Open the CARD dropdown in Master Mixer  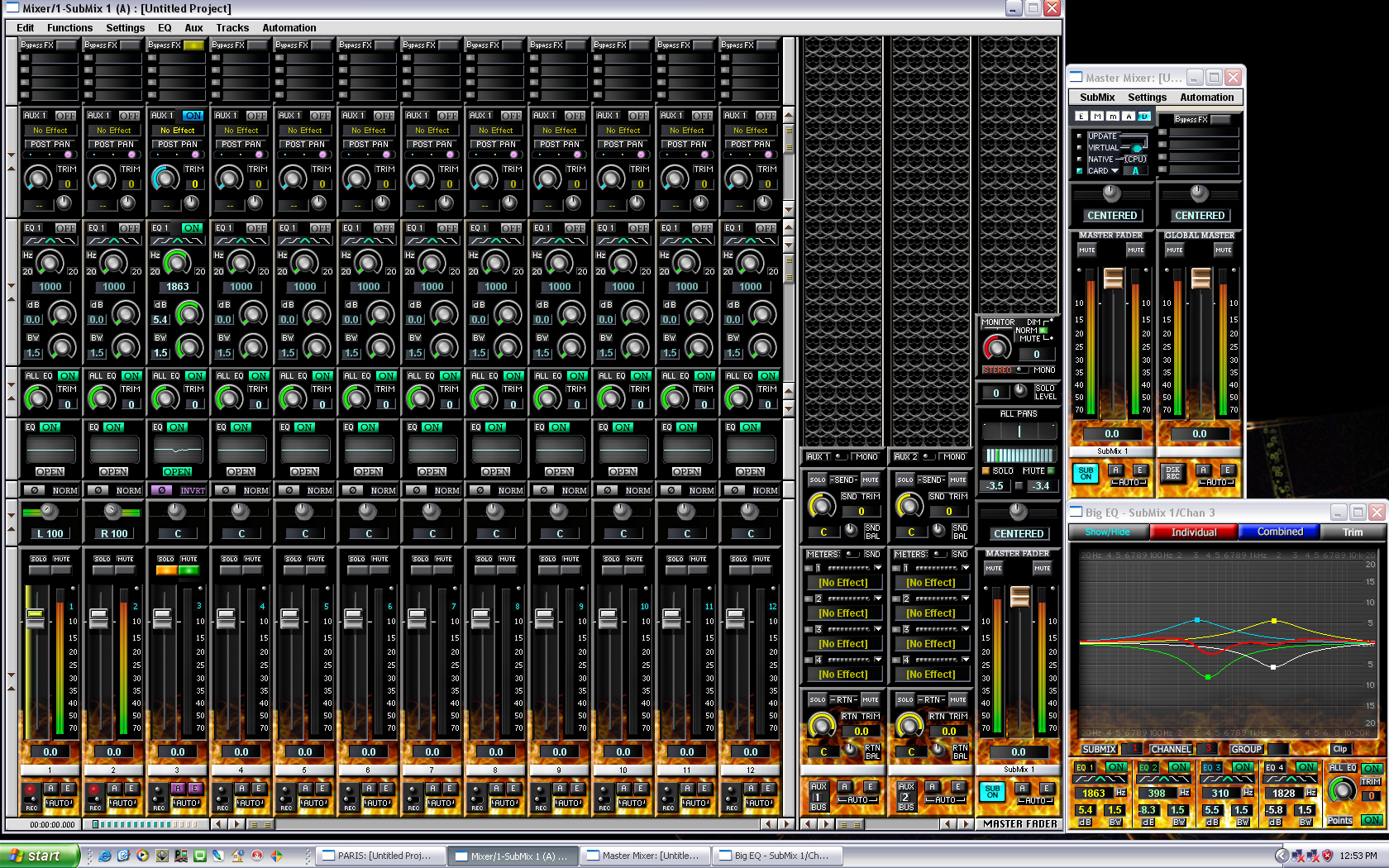pyautogui.click(x=1115, y=171)
